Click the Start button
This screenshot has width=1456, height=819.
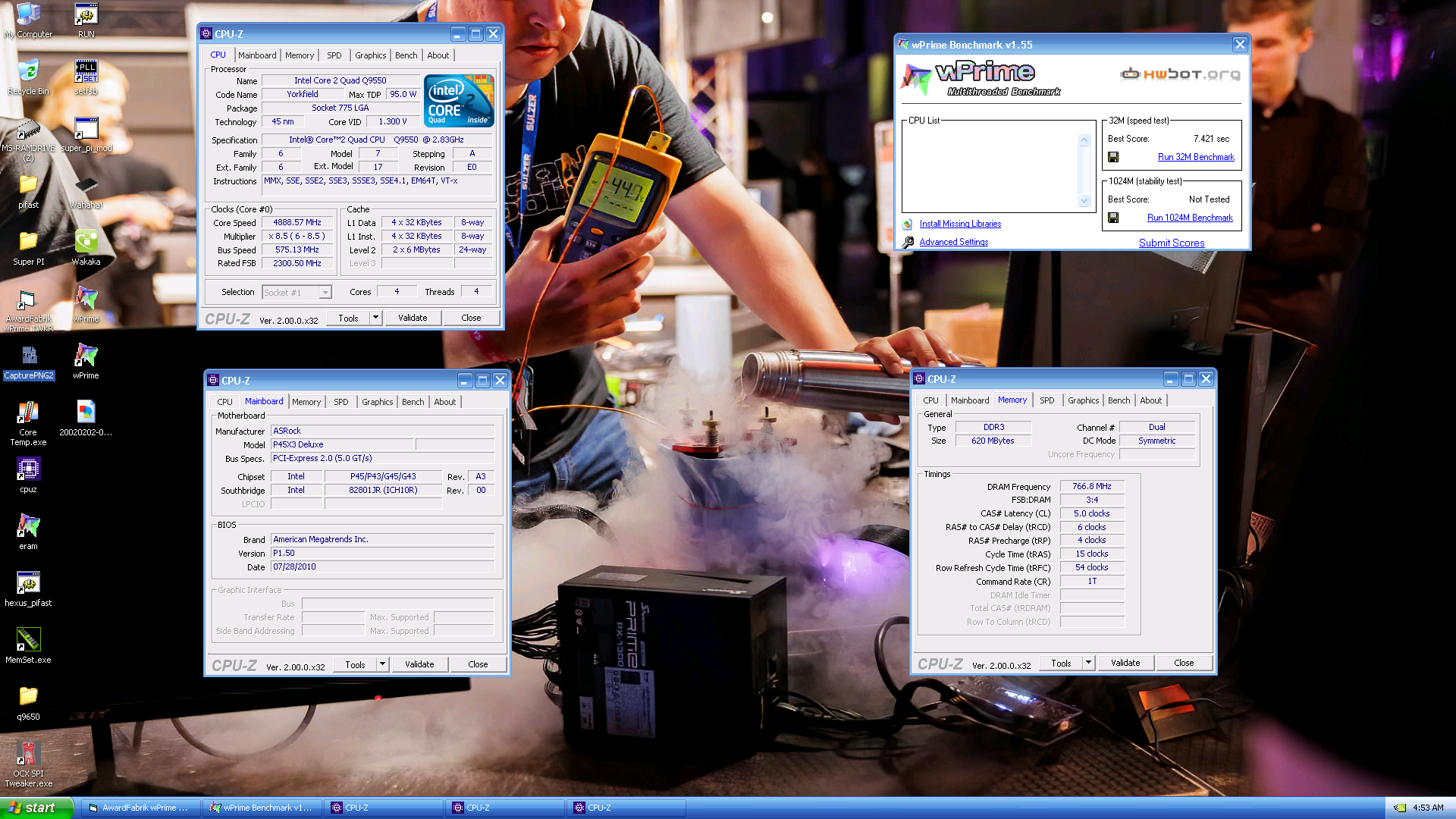tap(36, 808)
